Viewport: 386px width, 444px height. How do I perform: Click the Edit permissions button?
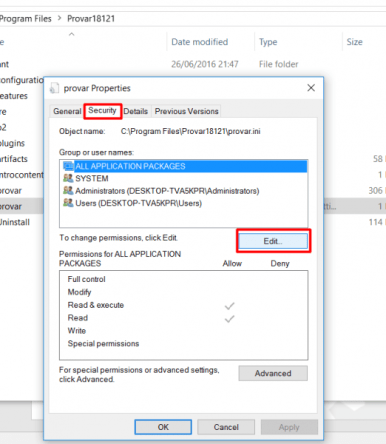pyautogui.click(x=273, y=241)
